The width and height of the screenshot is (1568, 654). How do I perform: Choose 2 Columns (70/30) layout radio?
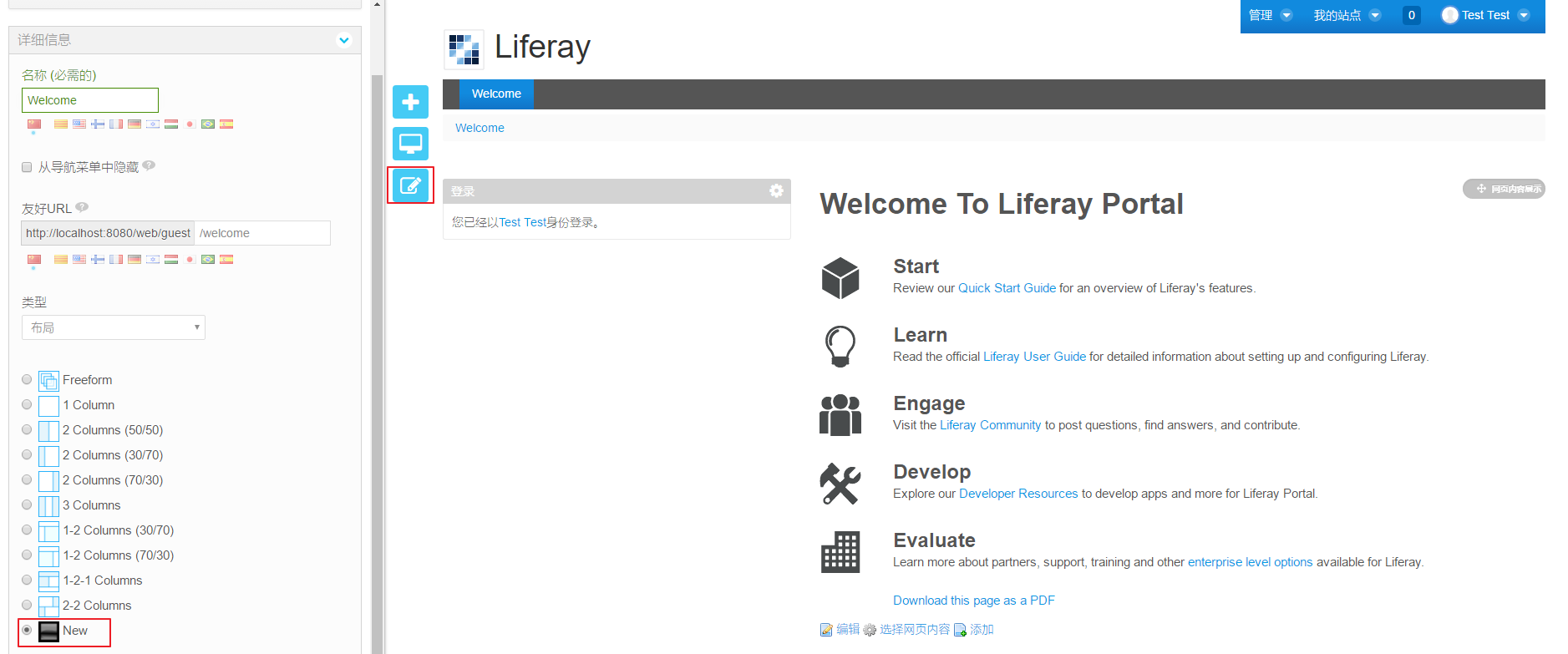click(27, 479)
